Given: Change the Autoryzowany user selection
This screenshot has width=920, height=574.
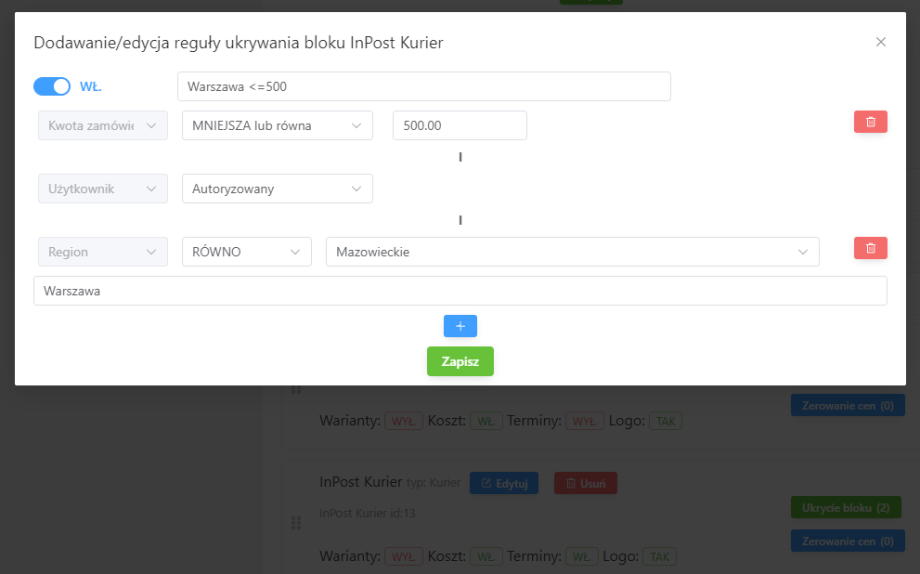Looking at the screenshot, I should pyautogui.click(x=277, y=189).
